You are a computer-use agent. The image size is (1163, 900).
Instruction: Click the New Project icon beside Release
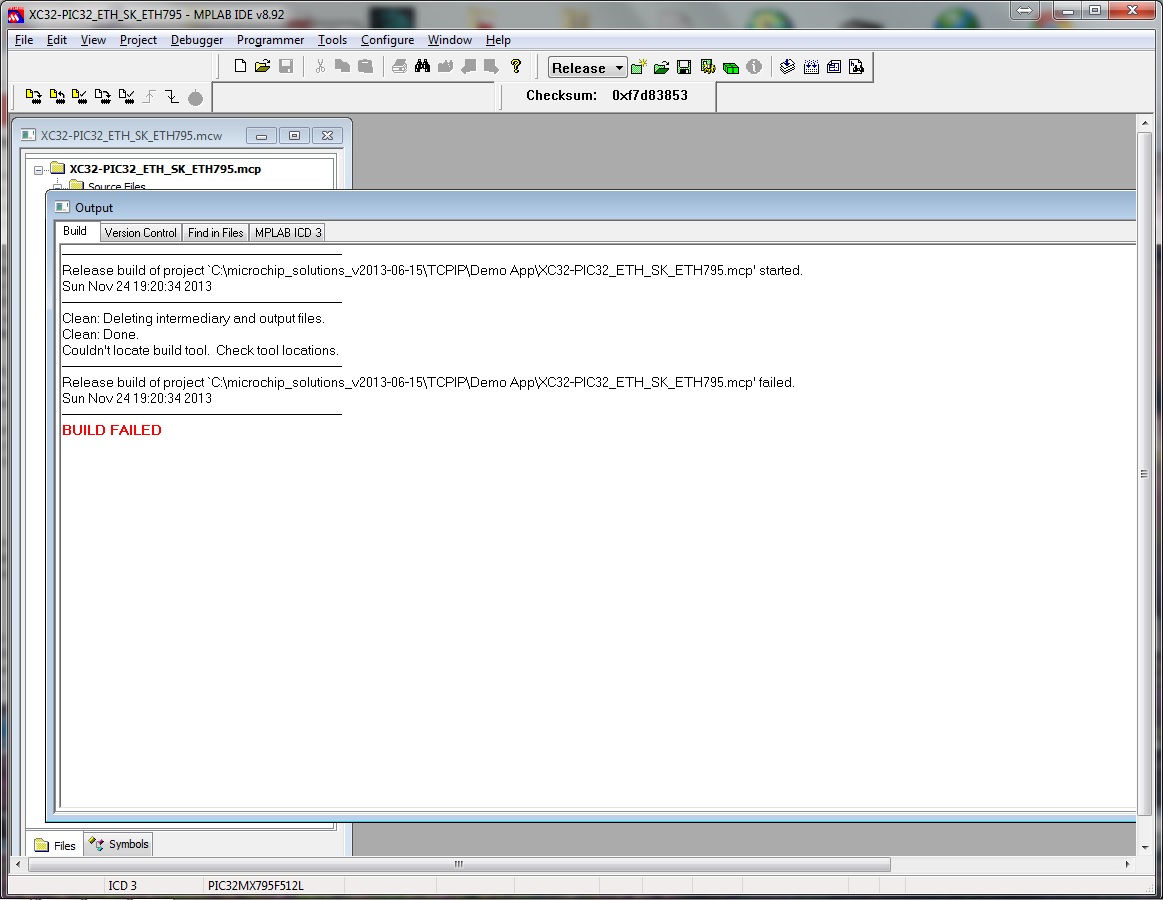[639, 68]
